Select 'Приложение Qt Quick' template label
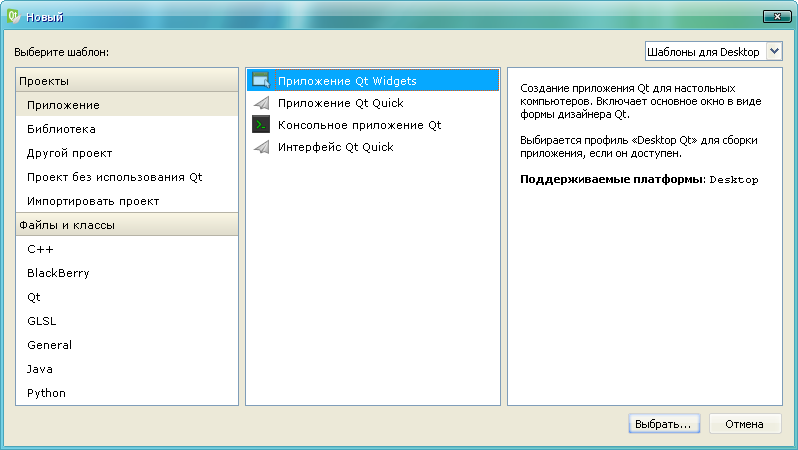Image resolution: width=798 pixels, height=450 pixels. coord(340,103)
